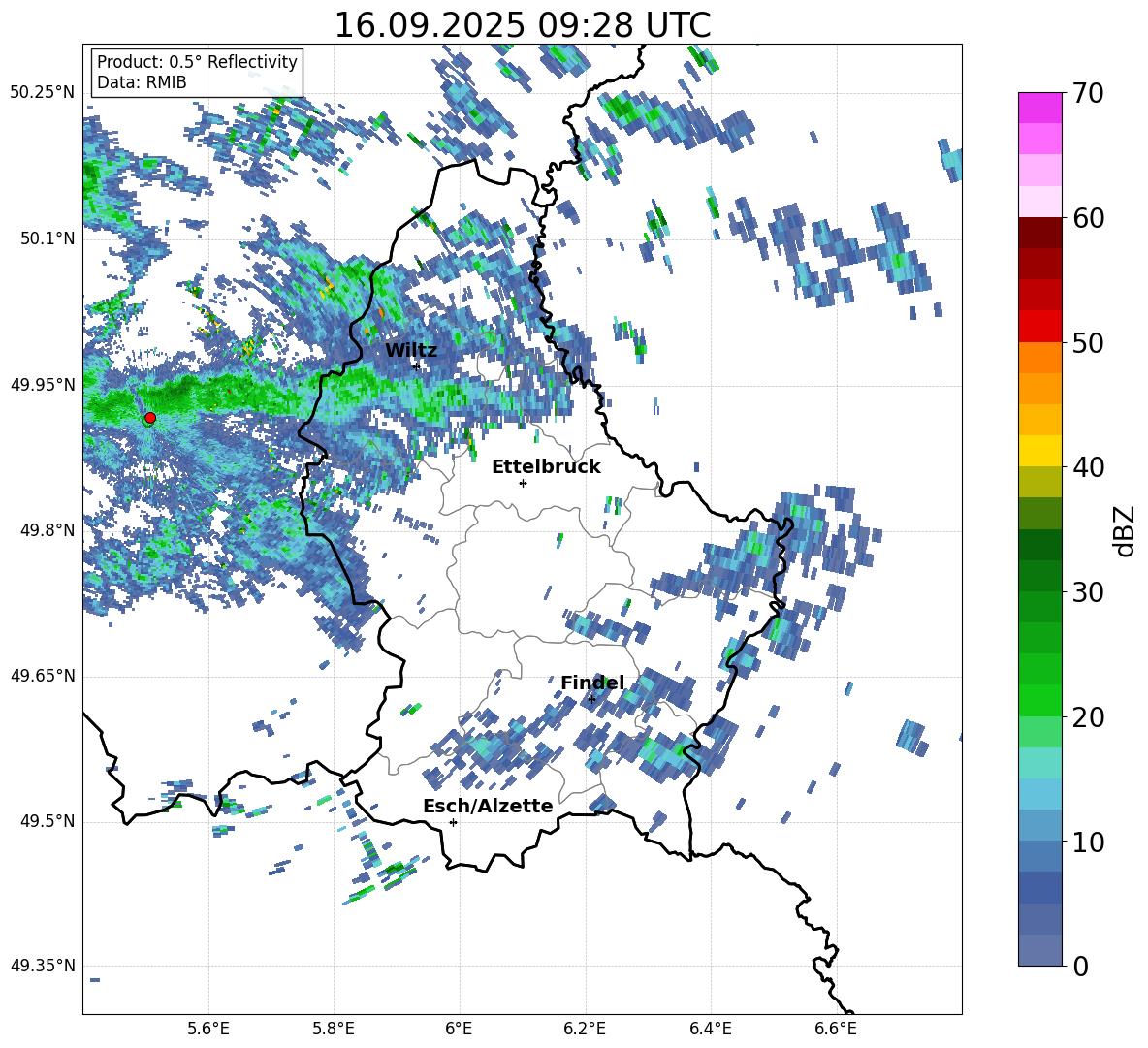Image resolution: width=1148 pixels, height=1048 pixels.
Task: Click the dark maroon colorbar segment below 60
Action: tap(1039, 233)
